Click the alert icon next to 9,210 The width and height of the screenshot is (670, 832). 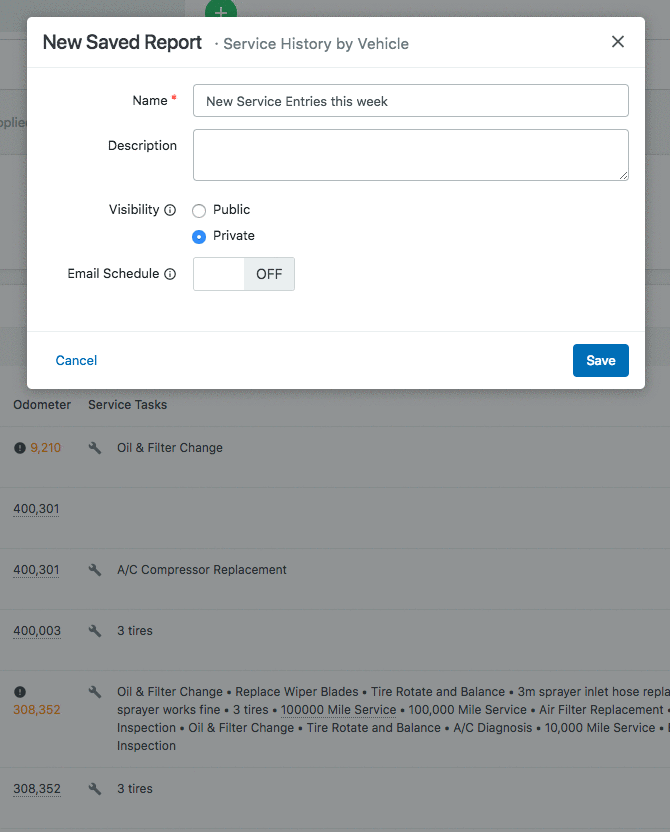[20, 448]
